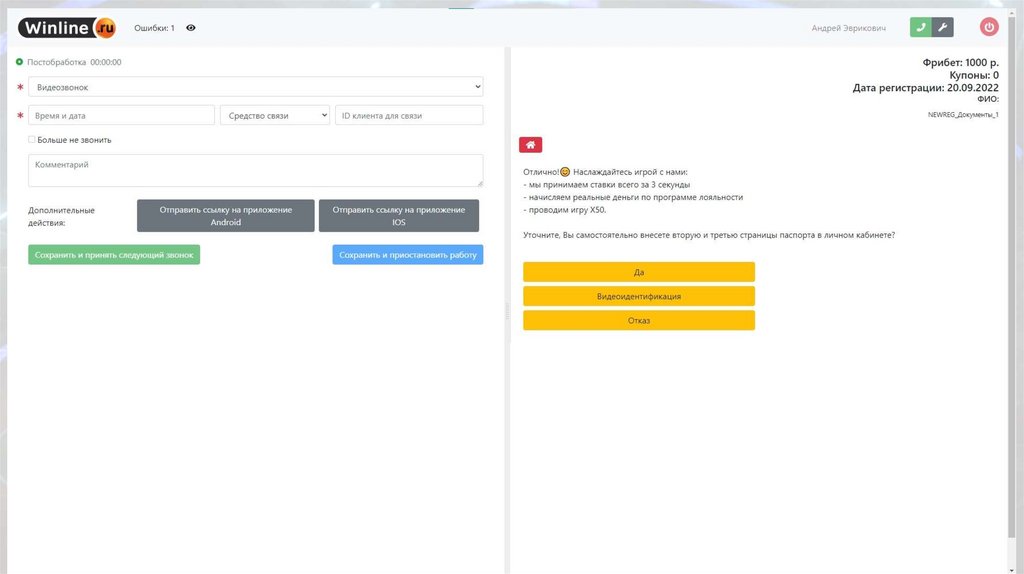Send the Android app link
1024x574 pixels.
click(x=226, y=216)
